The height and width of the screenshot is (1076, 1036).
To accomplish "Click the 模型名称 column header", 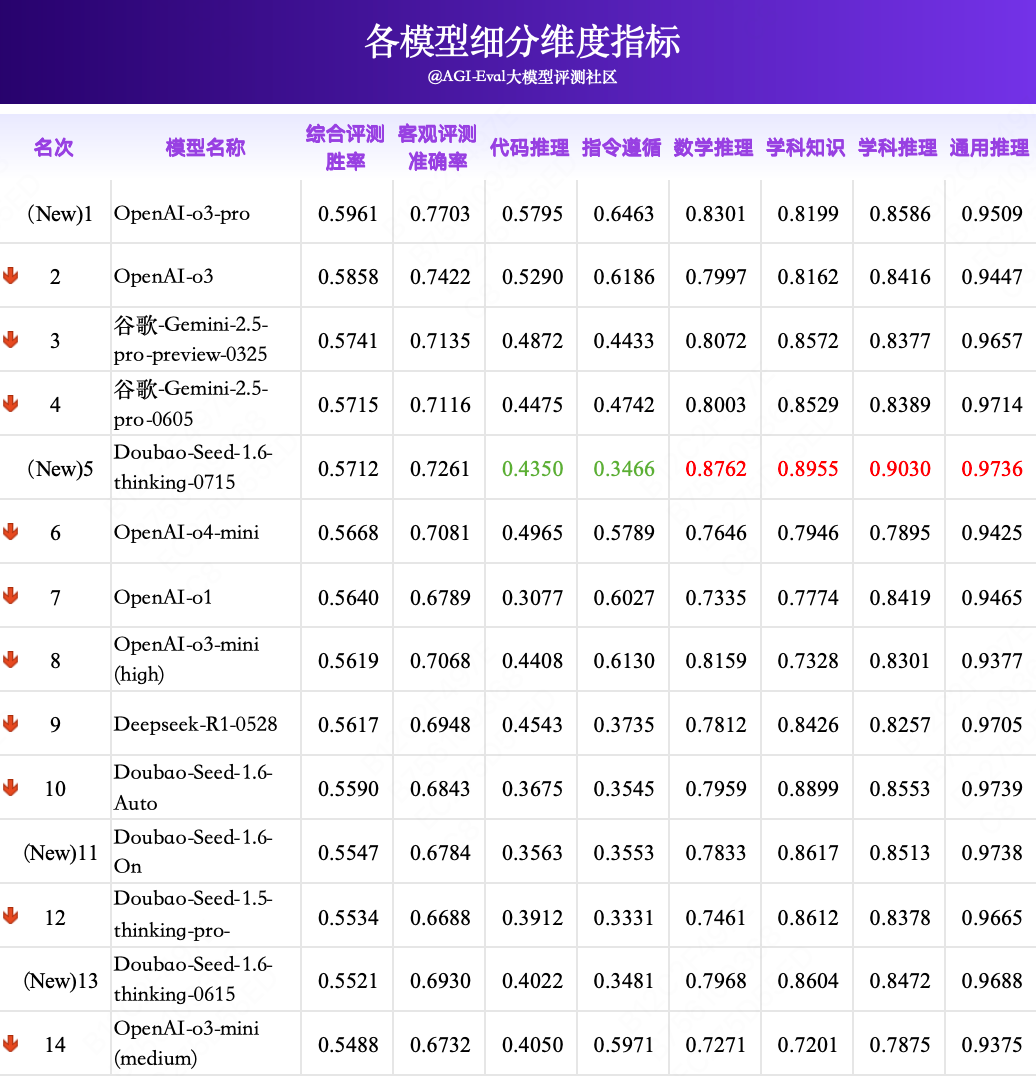I will click(x=205, y=148).
